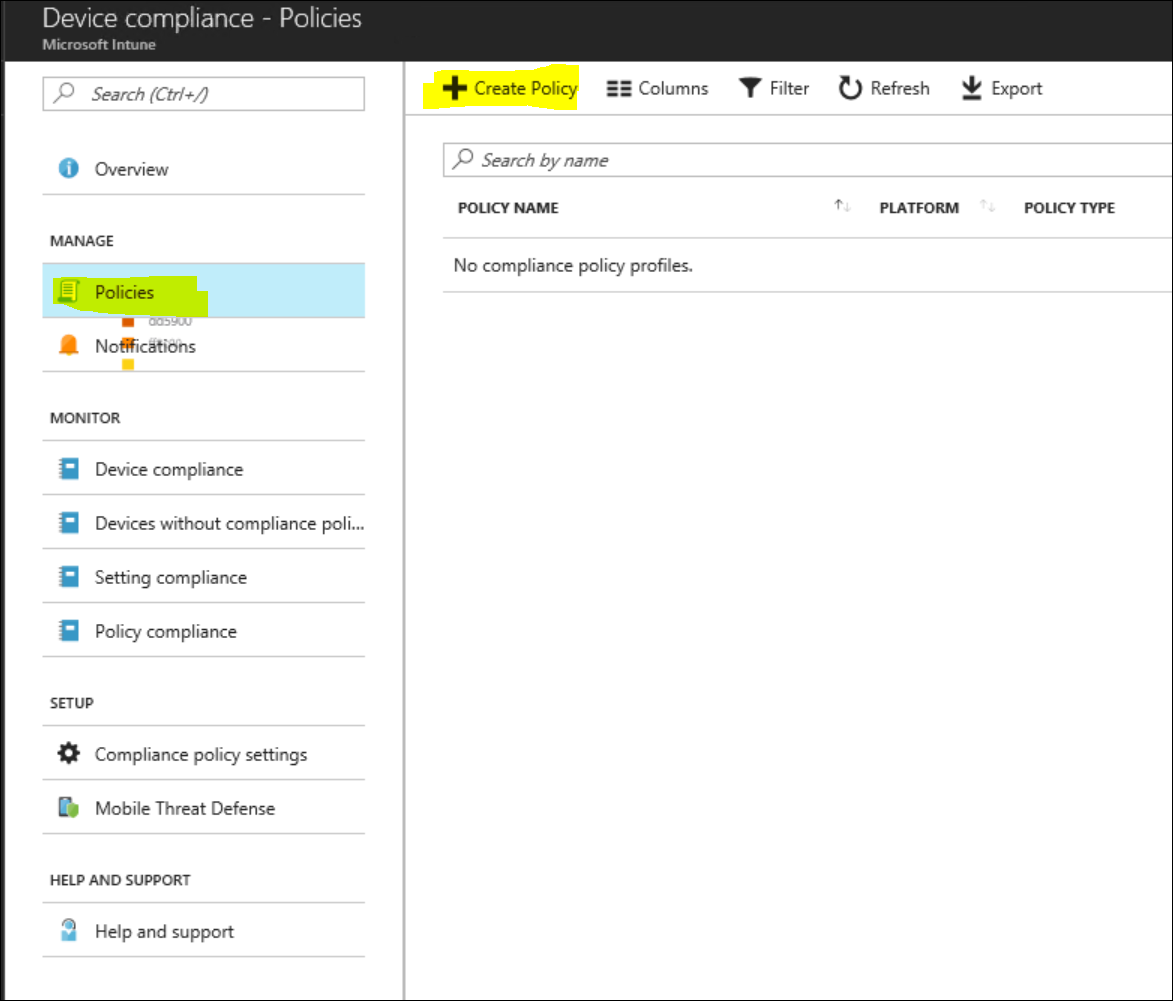Click the Compliance policy settings gear icon

(69, 753)
